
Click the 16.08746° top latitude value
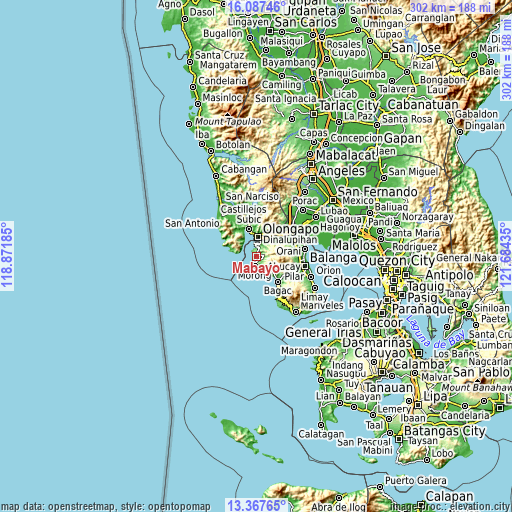[256, 7]
